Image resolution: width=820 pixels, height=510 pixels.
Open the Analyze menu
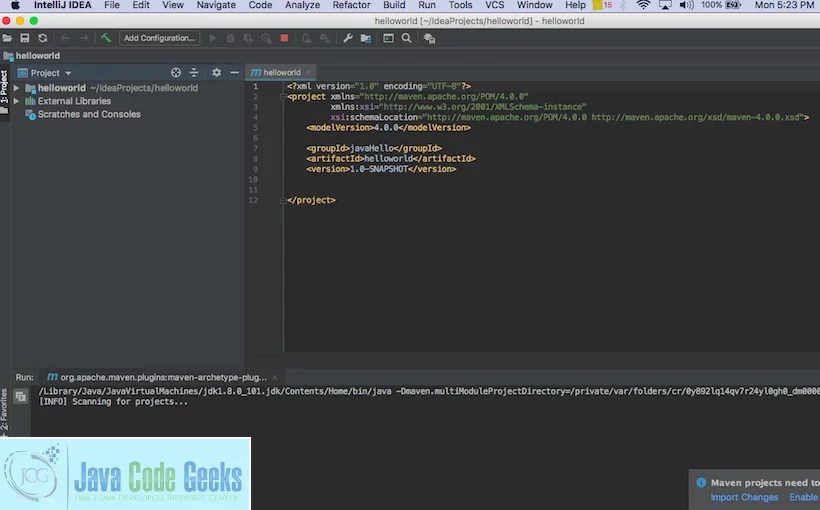point(302,5)
